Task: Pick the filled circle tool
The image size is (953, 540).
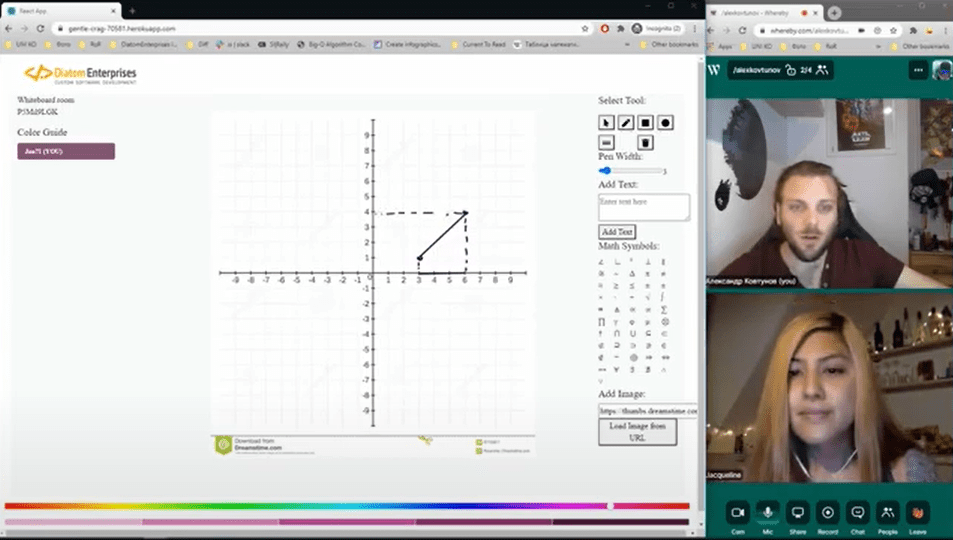Action: [x=665, y=123]
